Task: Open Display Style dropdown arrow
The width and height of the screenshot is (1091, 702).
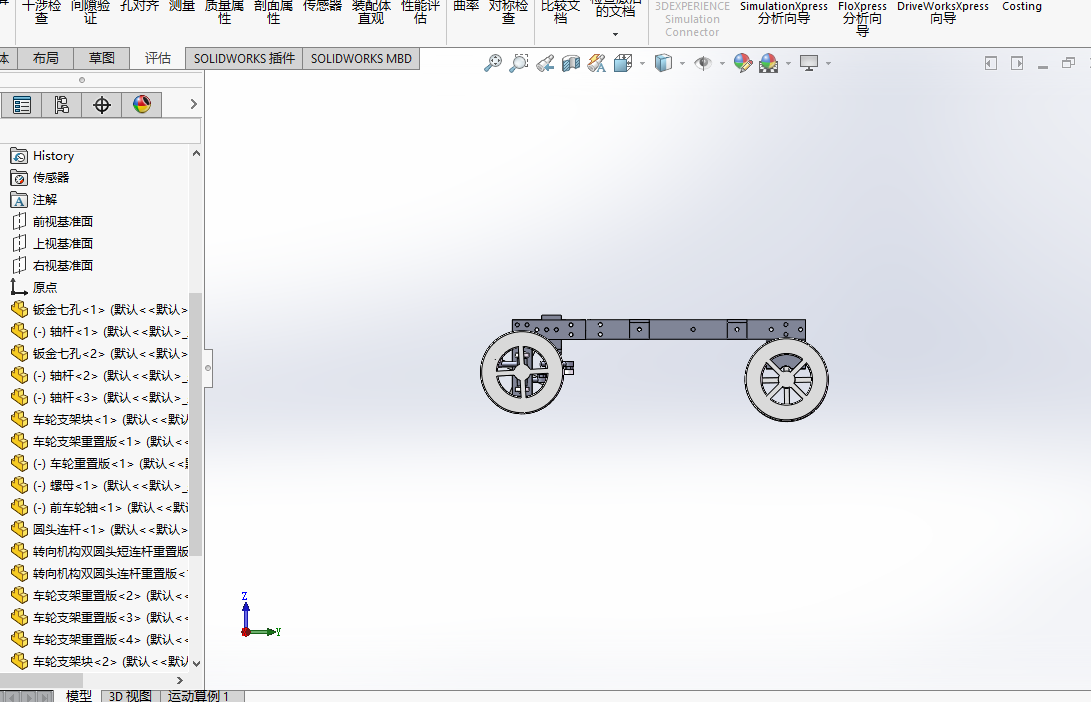Action: [x=682, y=63]
